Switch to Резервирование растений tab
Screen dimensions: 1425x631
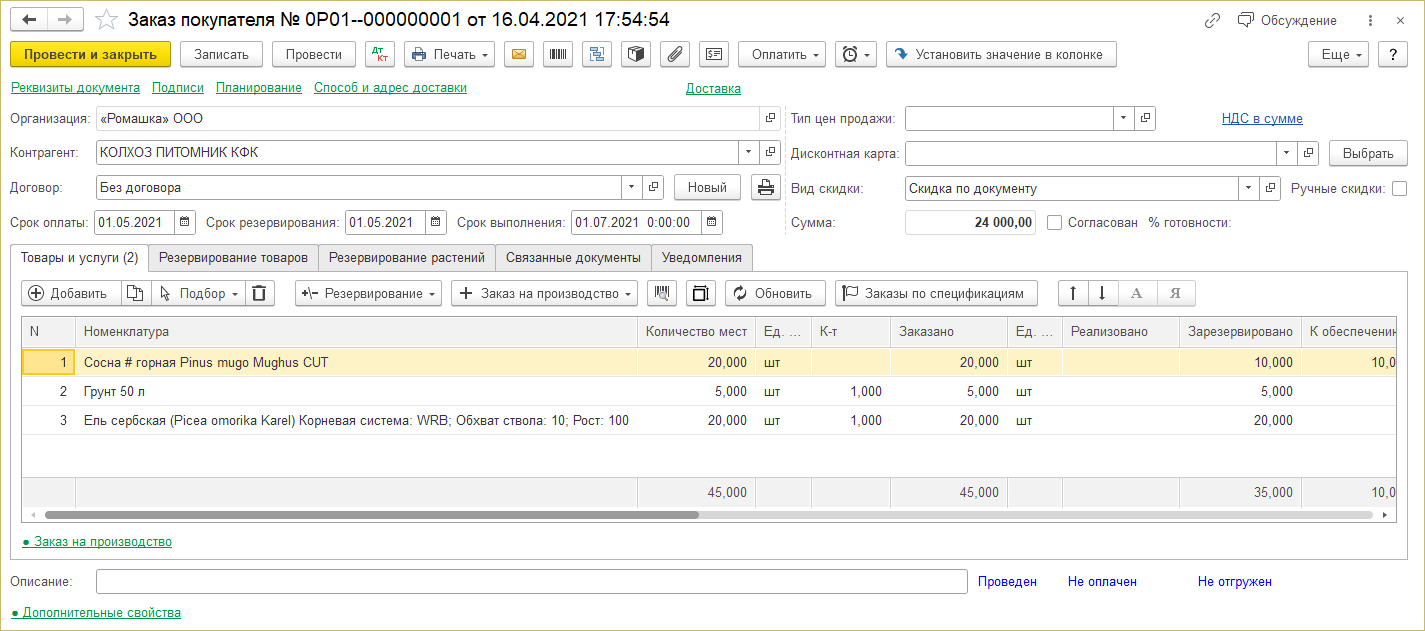pyautogui.click(x=407, y=257)
